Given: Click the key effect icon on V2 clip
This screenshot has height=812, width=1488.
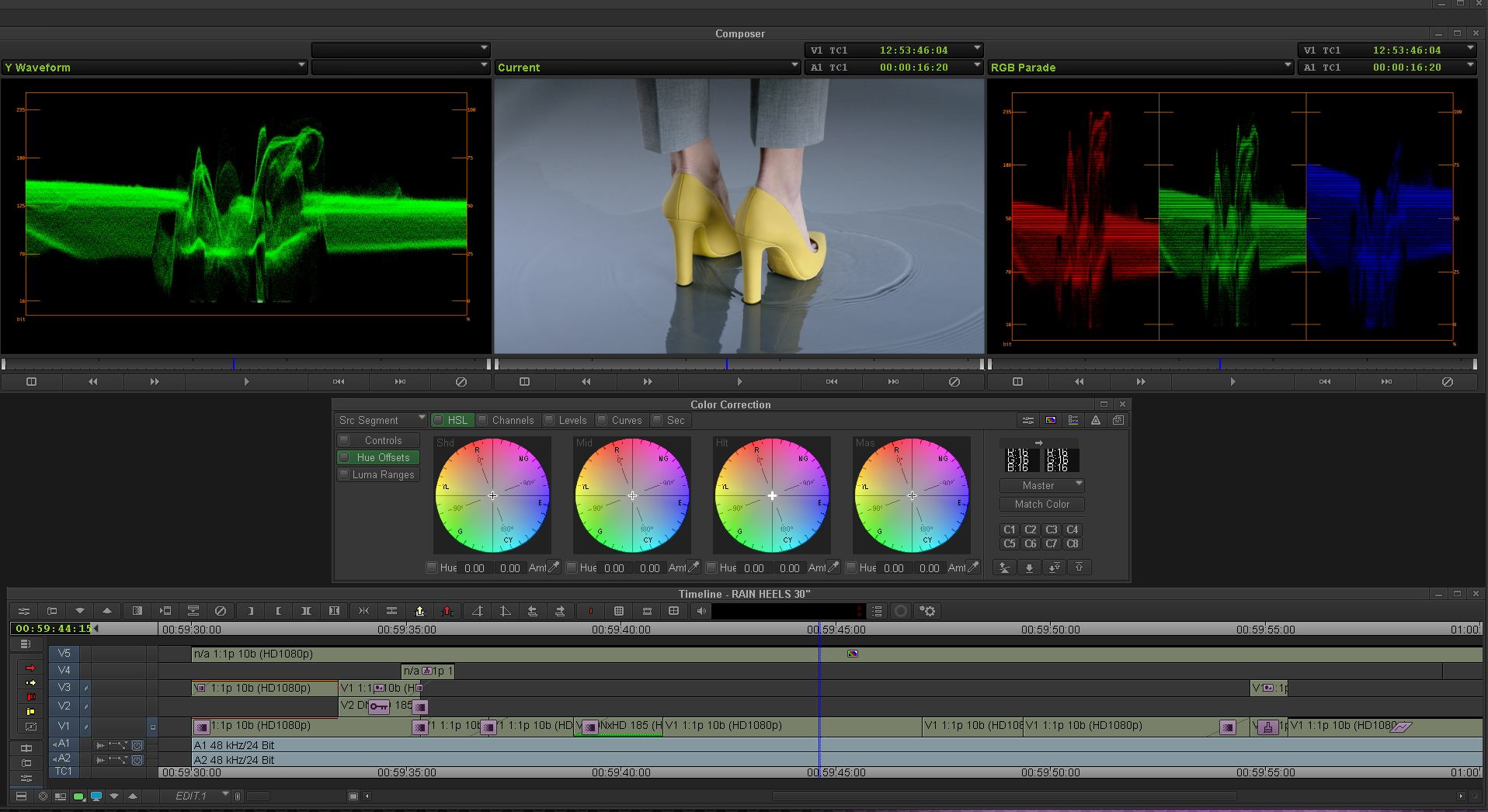Looking at the screenshot, I should coord(379,706).
